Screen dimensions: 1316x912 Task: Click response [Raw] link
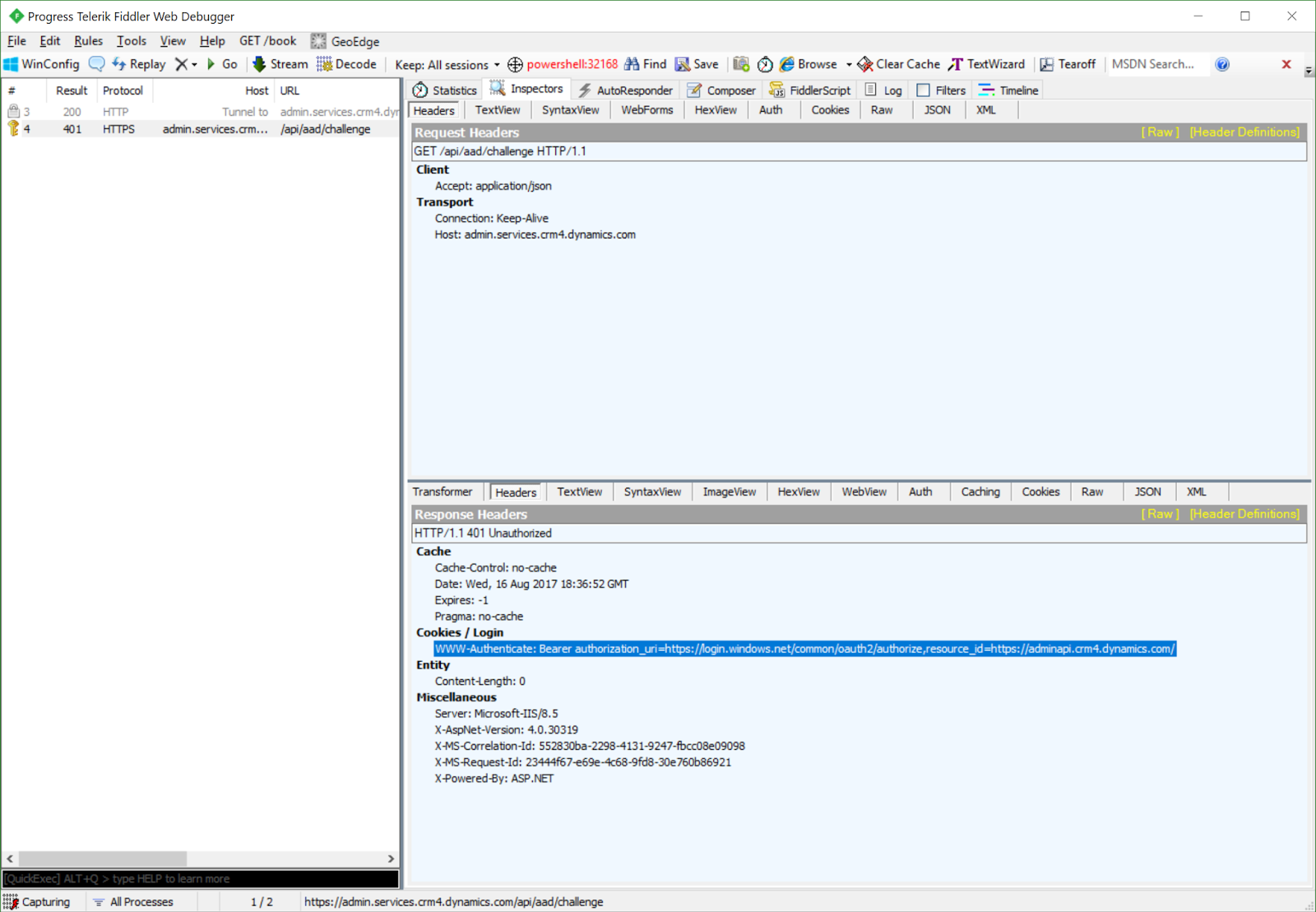(1160, 514)
